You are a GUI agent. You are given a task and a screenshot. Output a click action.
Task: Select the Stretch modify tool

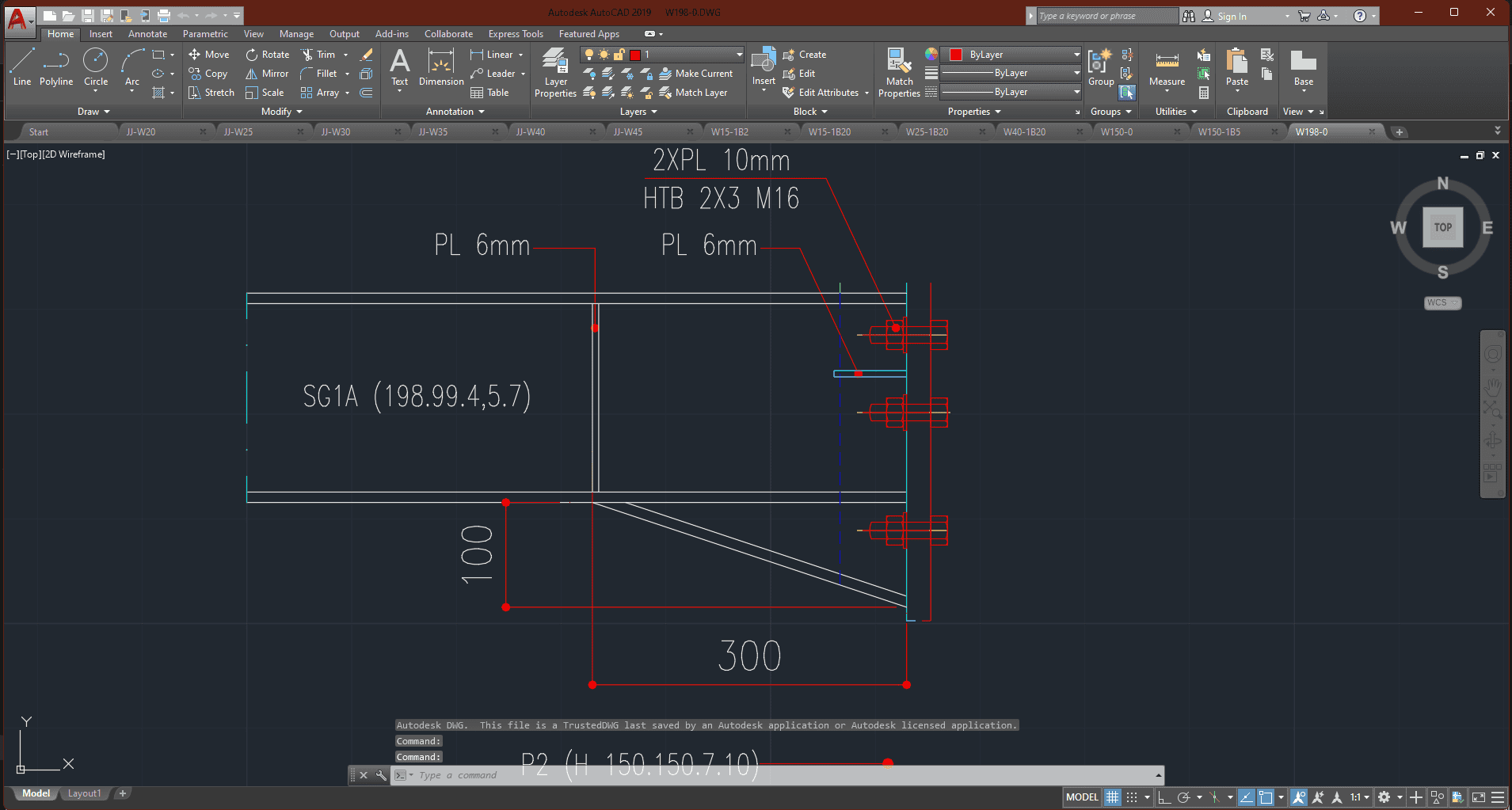tap(211, 93)
